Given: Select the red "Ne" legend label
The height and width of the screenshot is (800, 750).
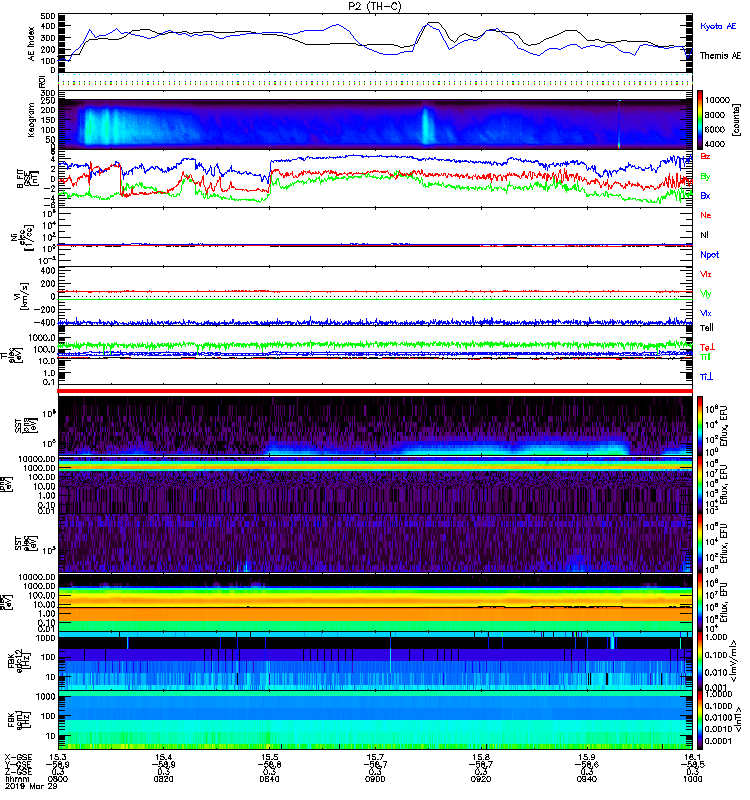Looking at the screenshot, I should pyautogui.click(x=706, y=215).
